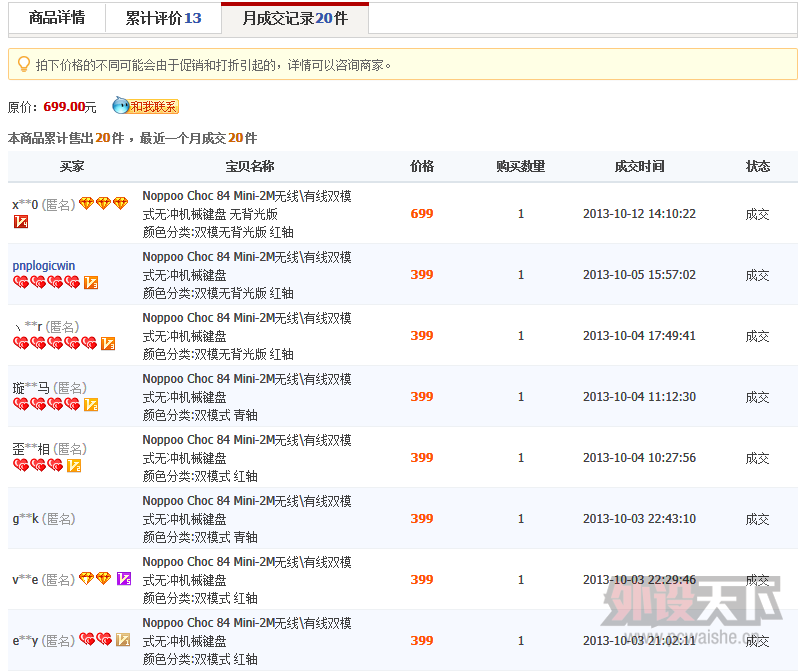Click timestamp 2013-10-03 22:43:10

click(x=640, y=519)
